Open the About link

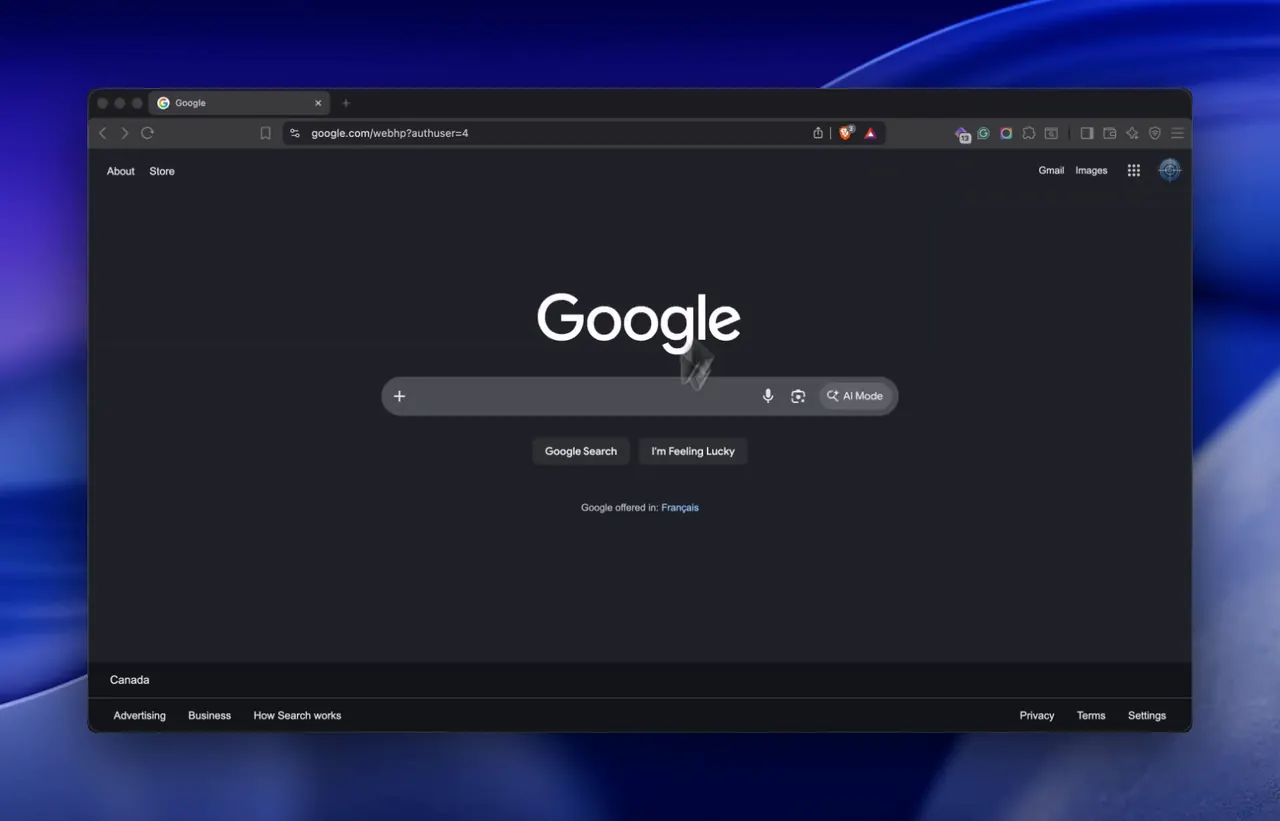121,171
